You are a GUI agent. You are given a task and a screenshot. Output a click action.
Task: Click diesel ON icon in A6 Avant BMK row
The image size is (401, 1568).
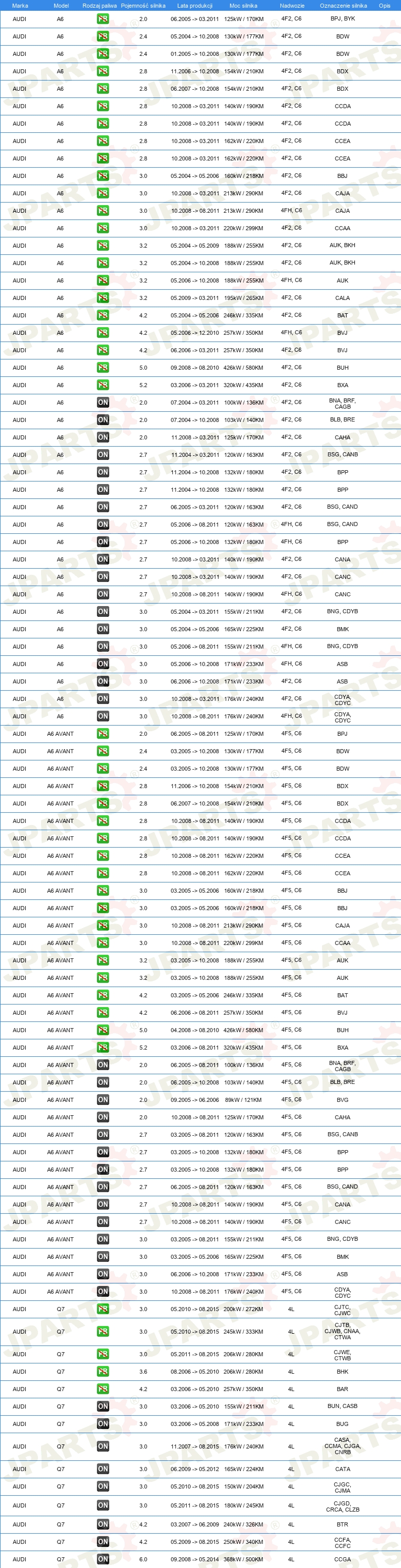103,1257
